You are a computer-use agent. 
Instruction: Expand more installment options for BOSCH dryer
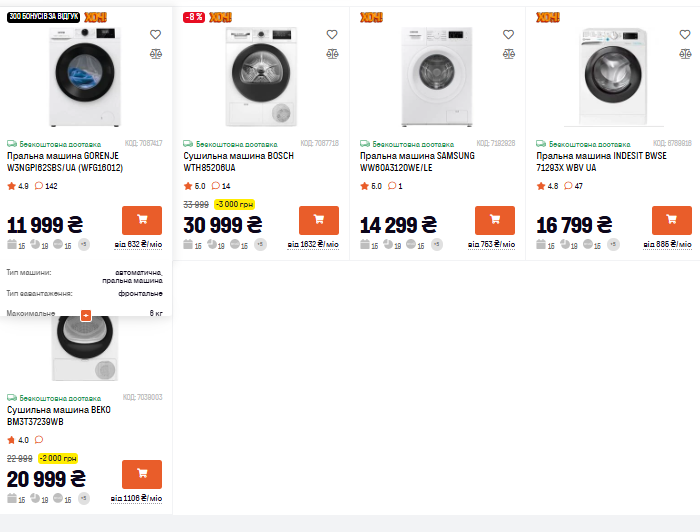pyautogui.click(x=260, y=244)
